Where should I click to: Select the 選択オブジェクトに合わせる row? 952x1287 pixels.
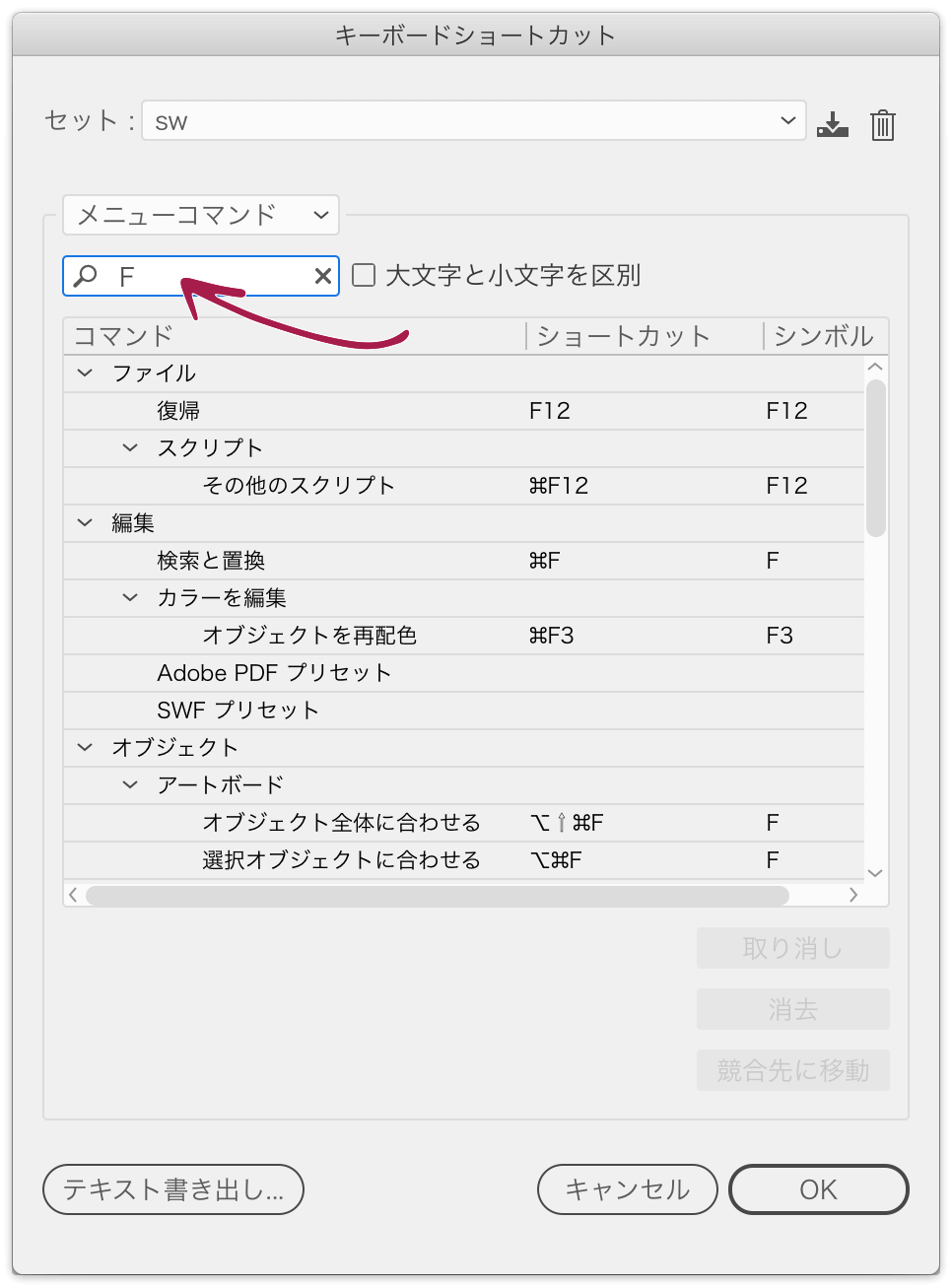coord(464,860)
